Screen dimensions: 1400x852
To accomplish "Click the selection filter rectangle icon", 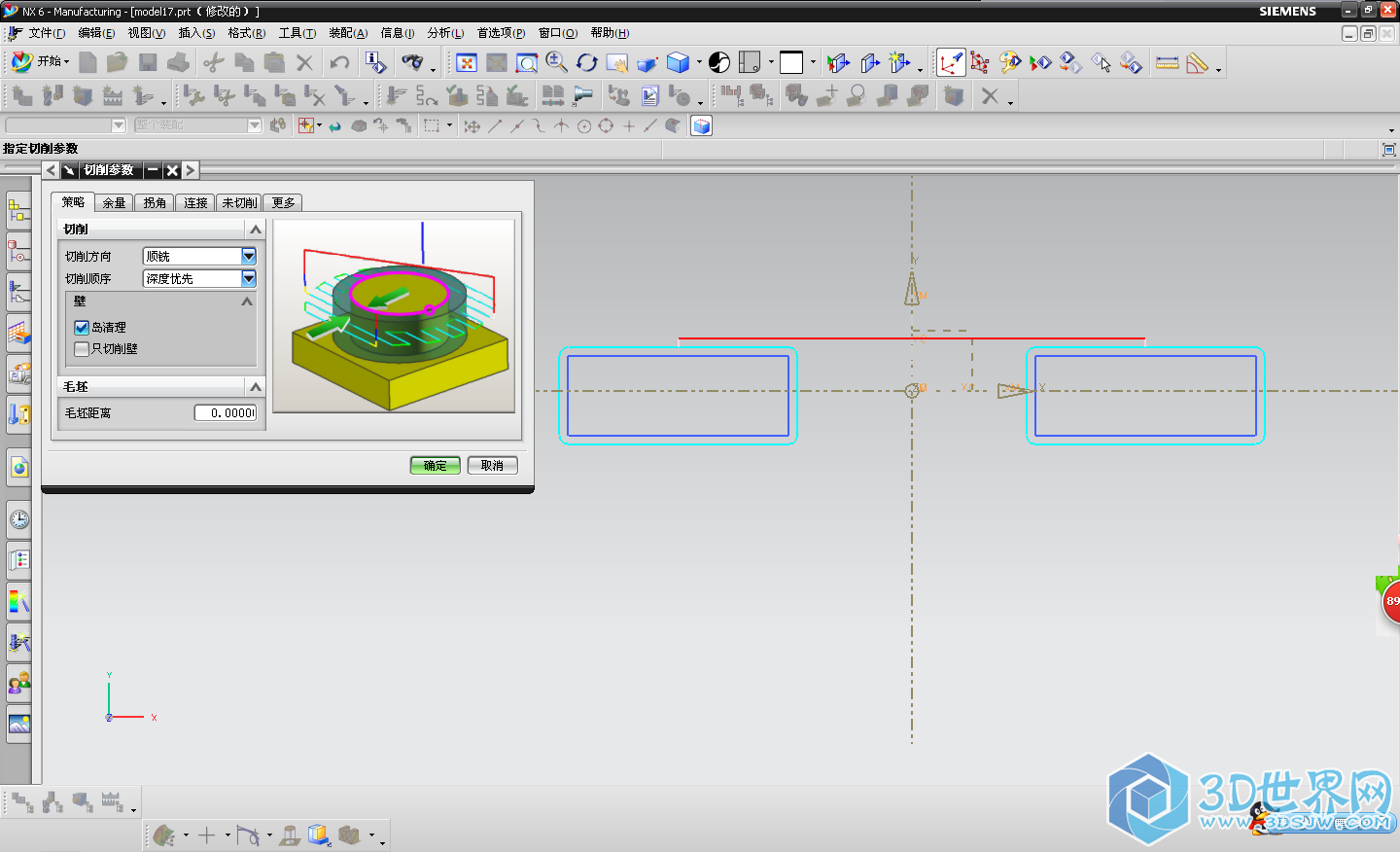I will 432,125.
